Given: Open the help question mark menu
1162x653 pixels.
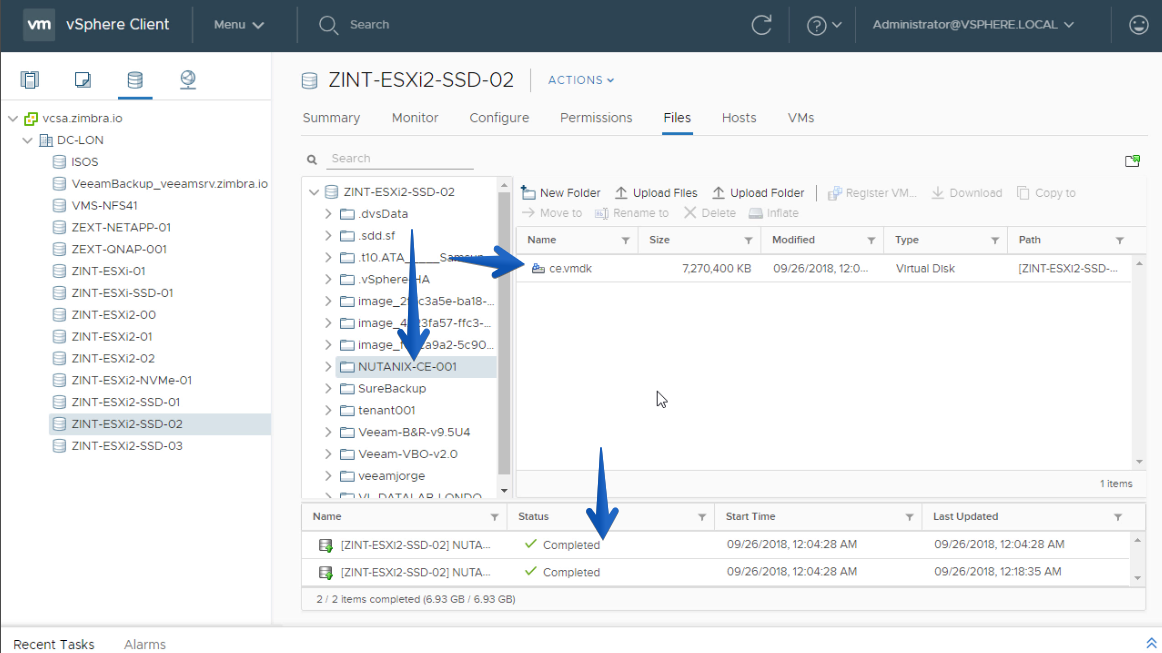Looking at the screenshot, I should point(823,25).
